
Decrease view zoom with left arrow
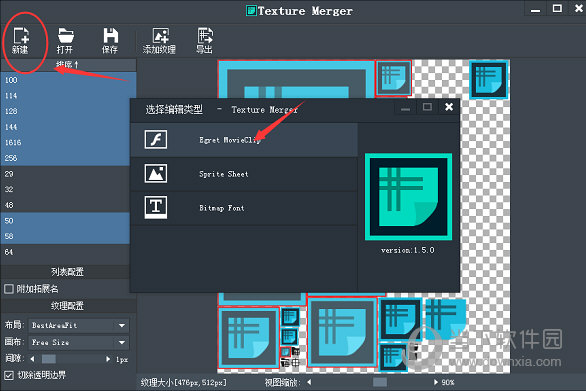click(309, 382)
